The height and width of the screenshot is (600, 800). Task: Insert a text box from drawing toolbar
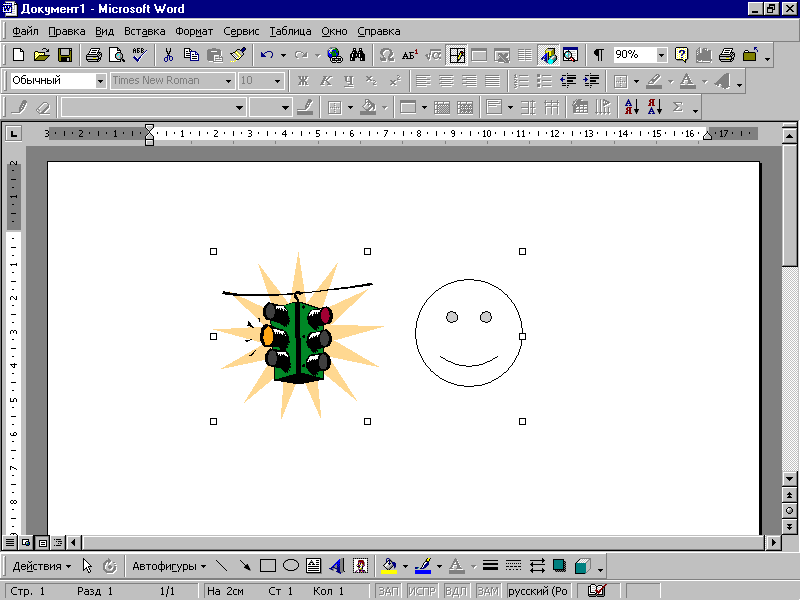314,565
